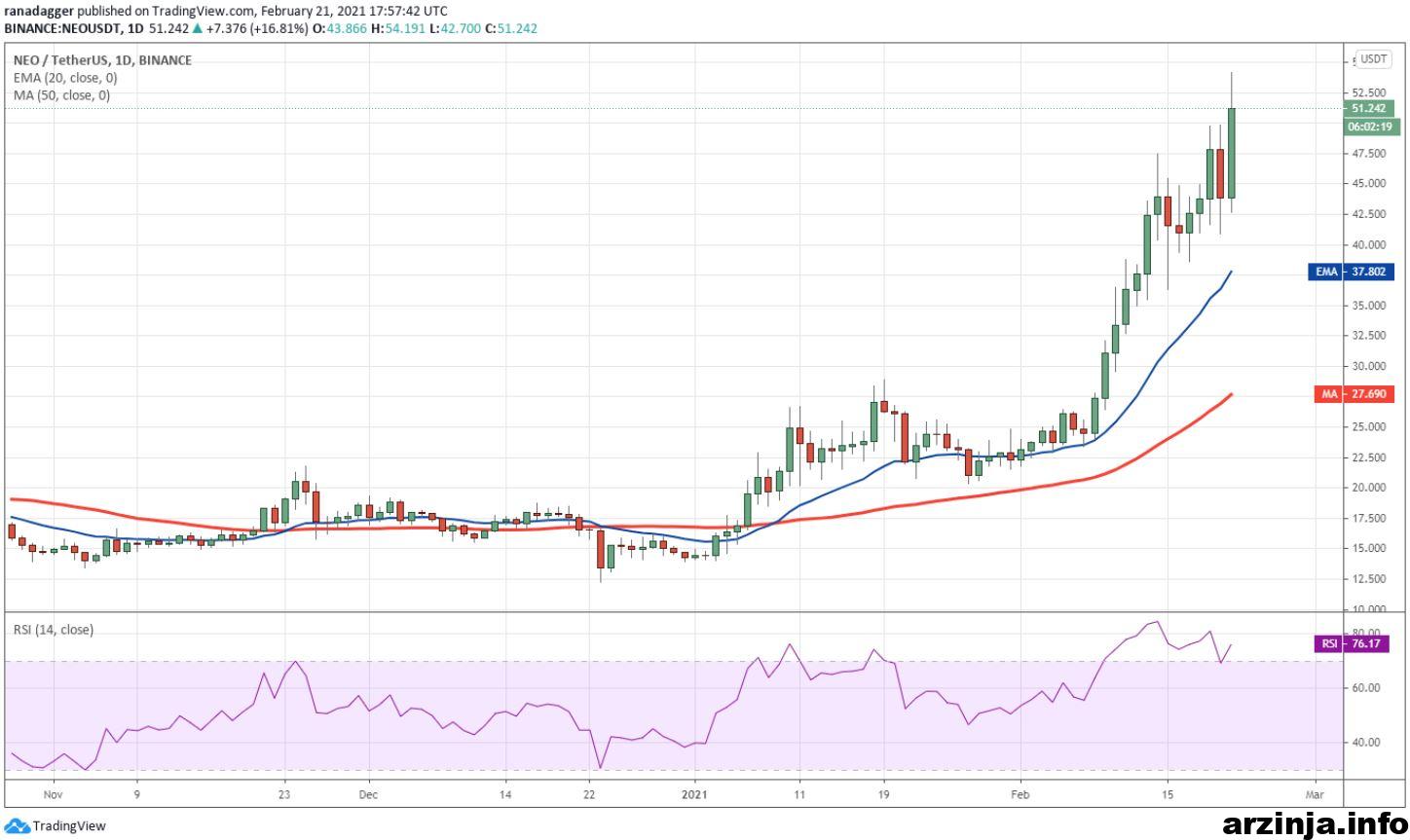Click the 45.000 price axis label
1410x840 pixels.
click(x=1369, y=184)
